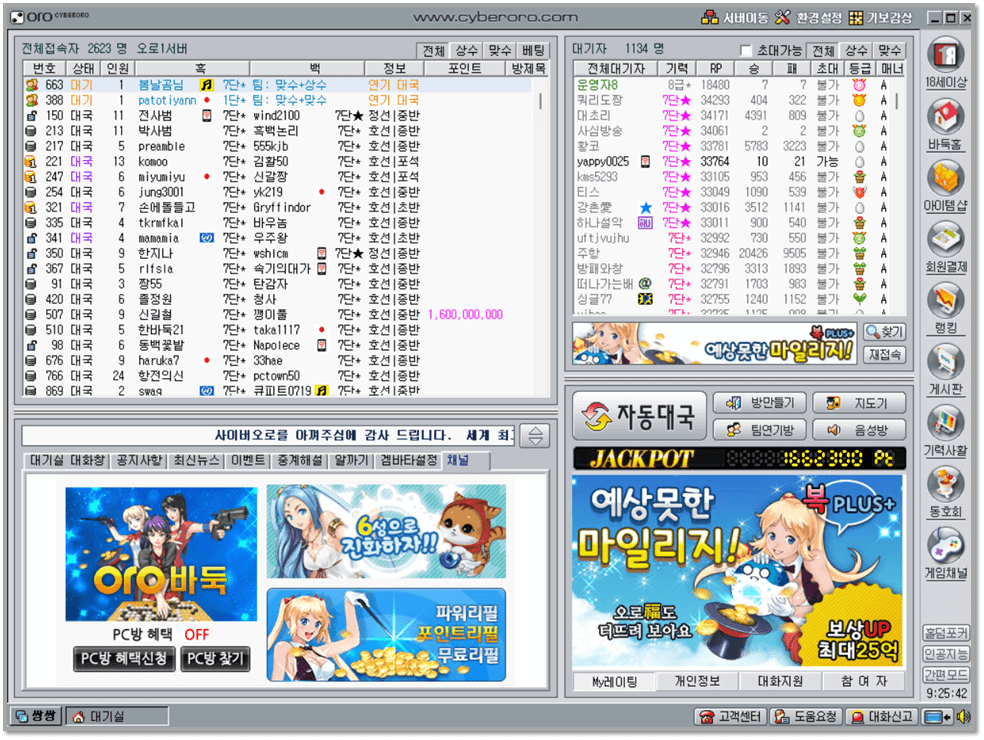Open the oro바둑 banner thumbnail
The image size is (984, 740).
161,554
